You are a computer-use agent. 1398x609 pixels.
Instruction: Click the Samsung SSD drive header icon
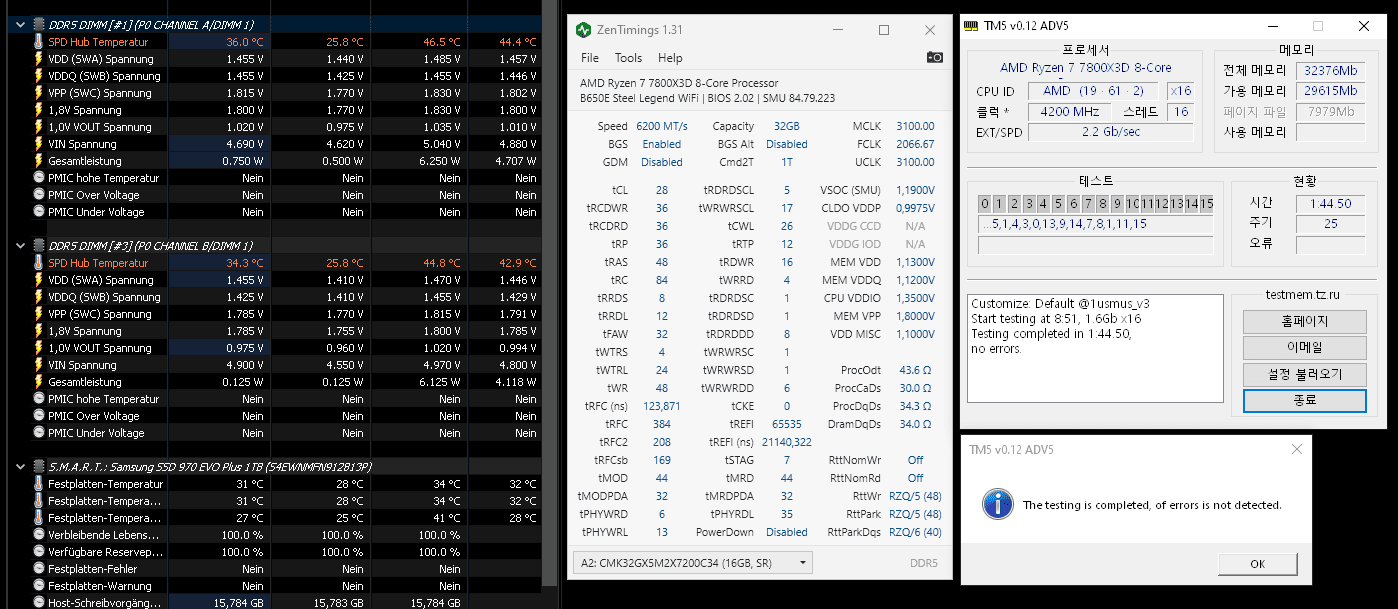click(39, 467)
